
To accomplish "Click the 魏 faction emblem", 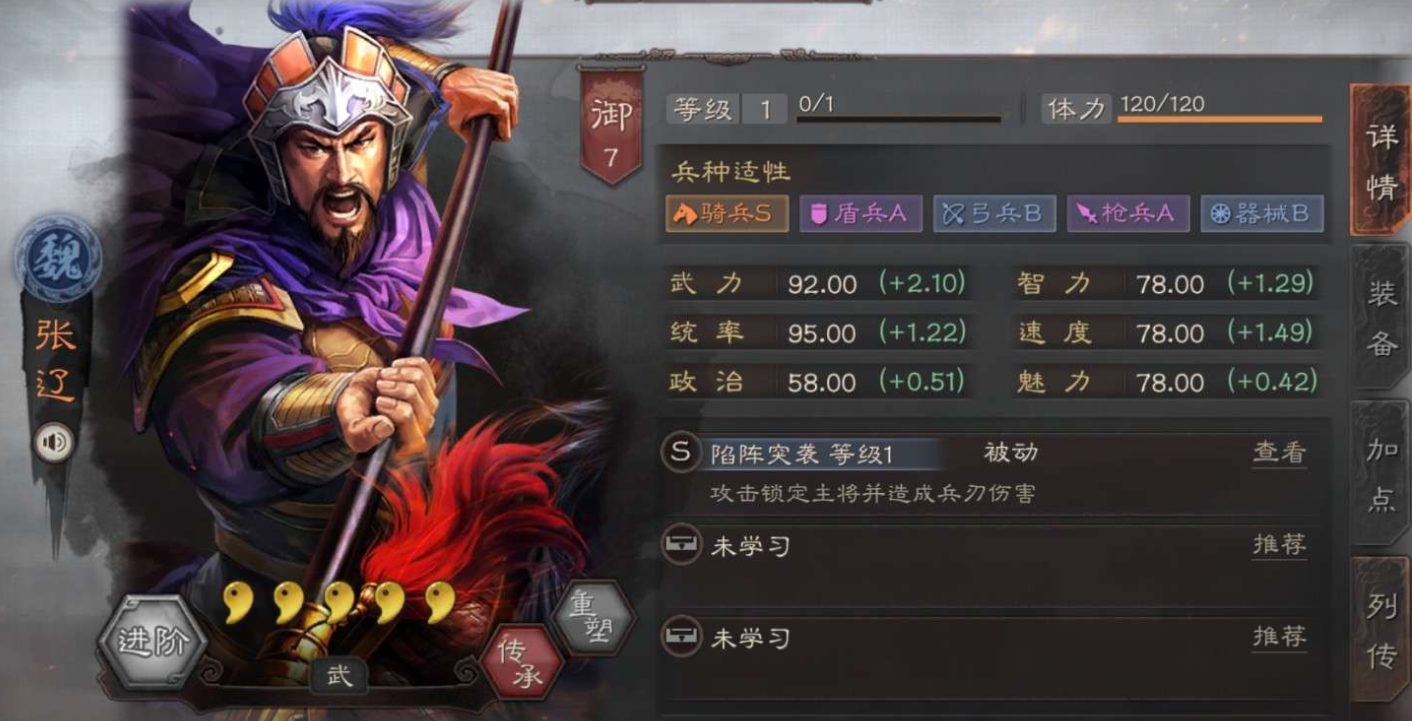I will [x=58, y=260].
